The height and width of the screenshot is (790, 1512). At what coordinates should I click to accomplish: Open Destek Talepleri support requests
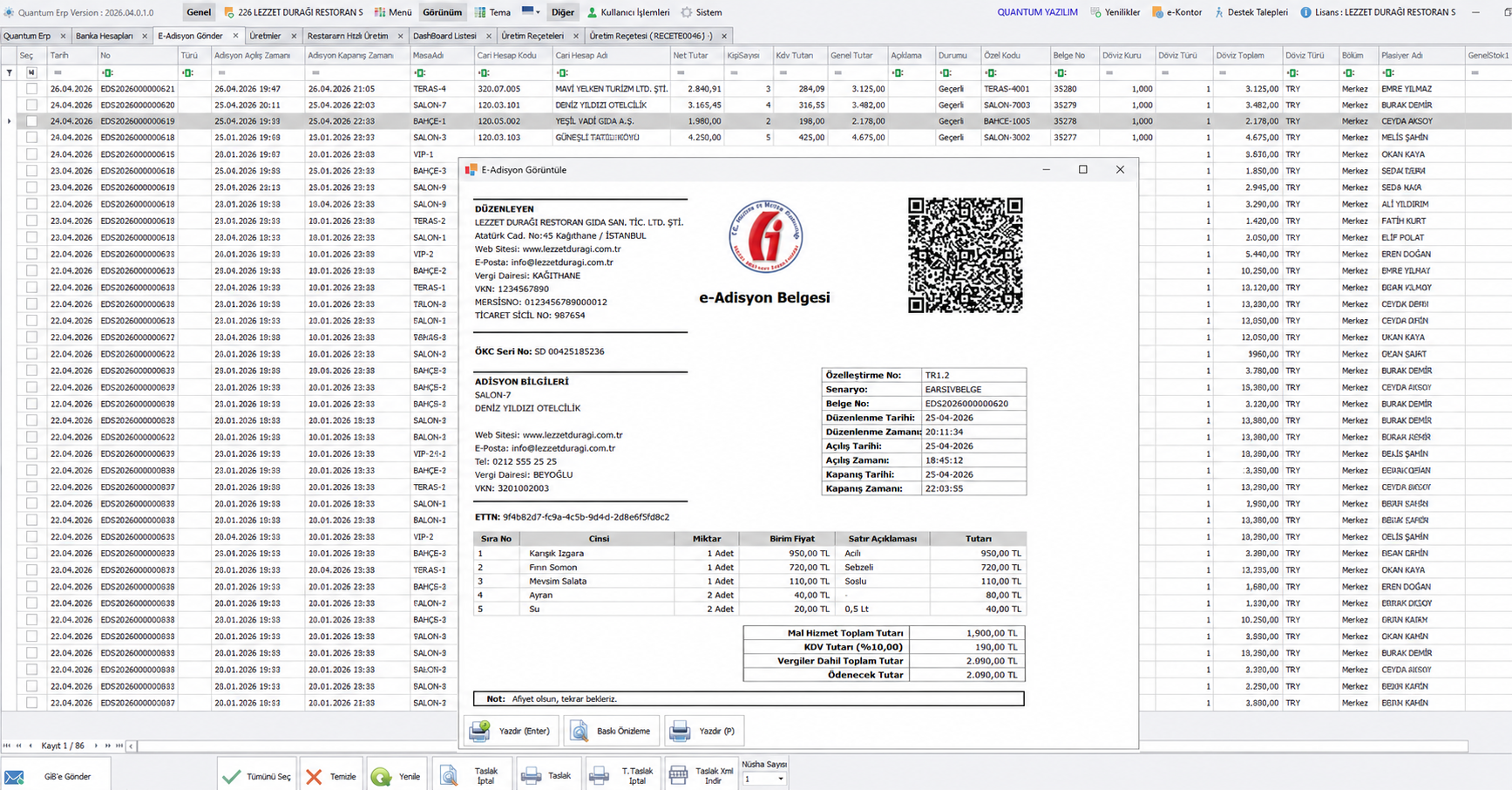(x=1251, y=12)
